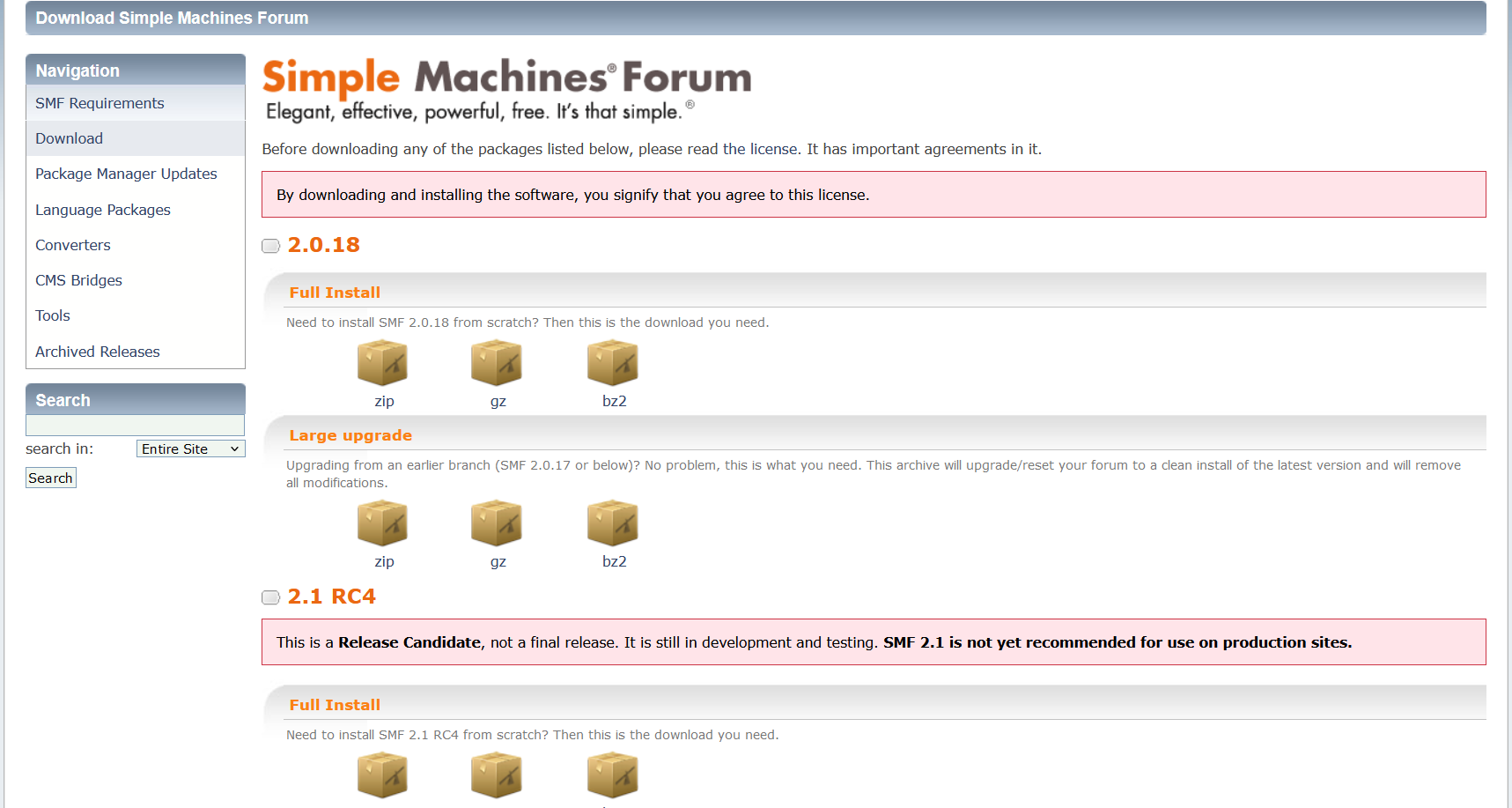Click inside the search text field
The height and width of the screenshot is (808, 1512).
click(x=135, y=425)
